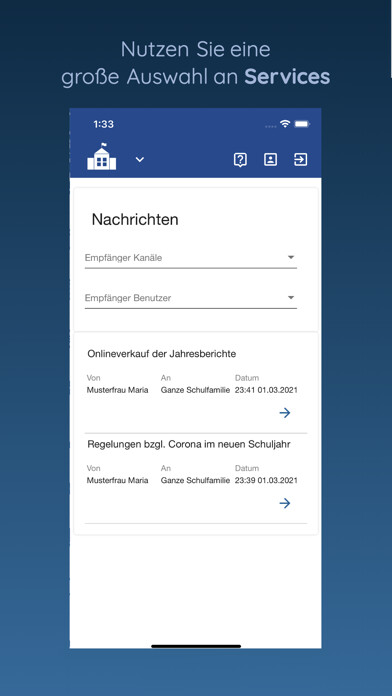Open the Empfänger Benutzer dropdown
The image size is (392, 696).
coord(190,298)
